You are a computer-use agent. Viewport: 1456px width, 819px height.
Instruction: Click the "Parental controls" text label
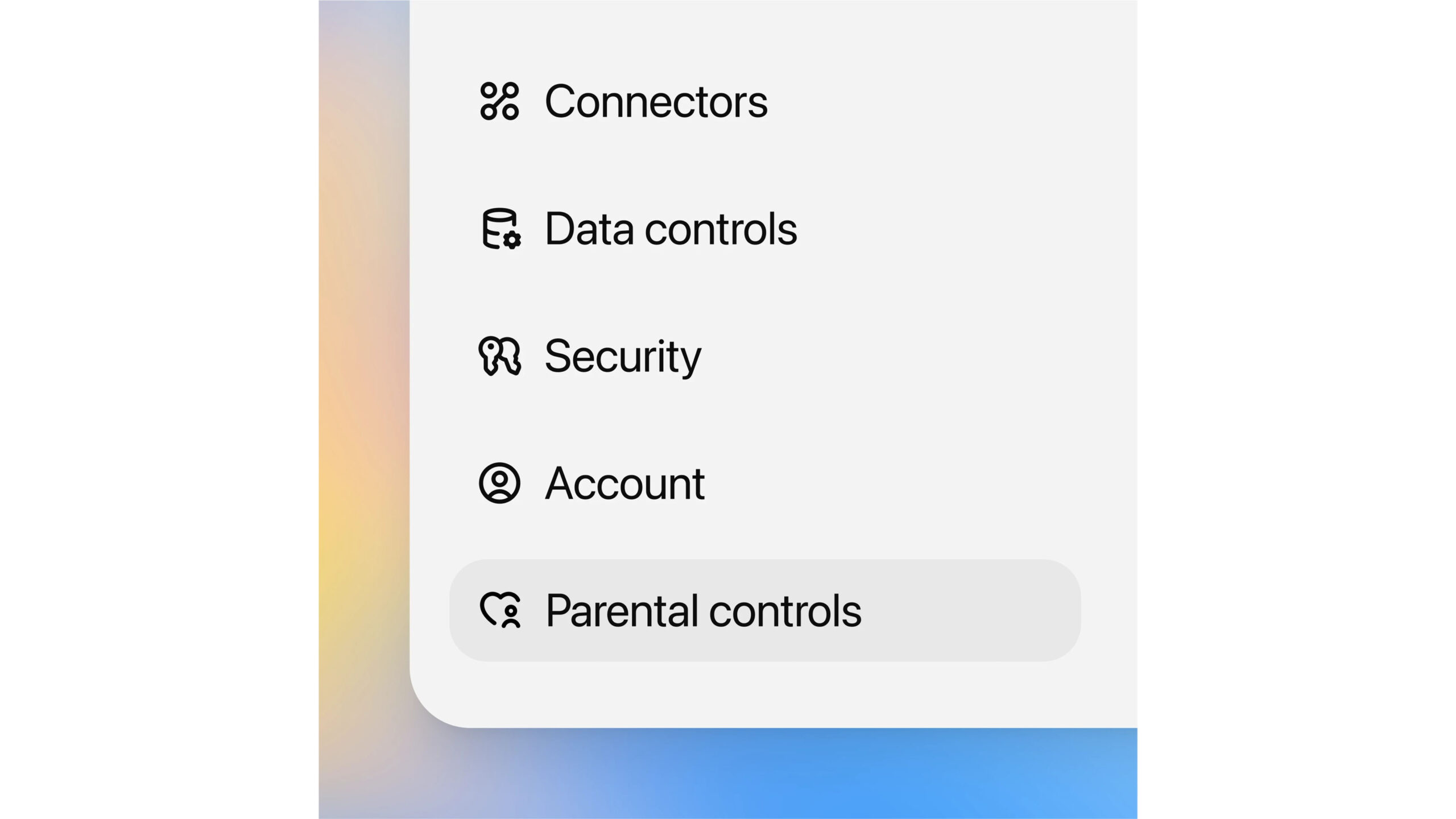point(704,610)
